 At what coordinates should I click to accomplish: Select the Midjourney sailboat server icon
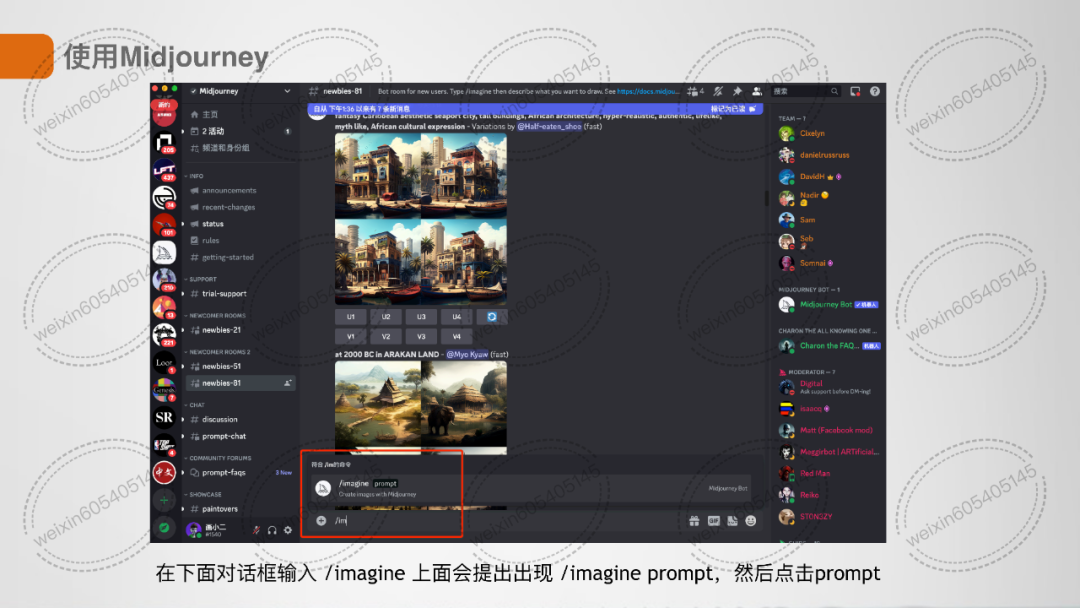point(164,253)
